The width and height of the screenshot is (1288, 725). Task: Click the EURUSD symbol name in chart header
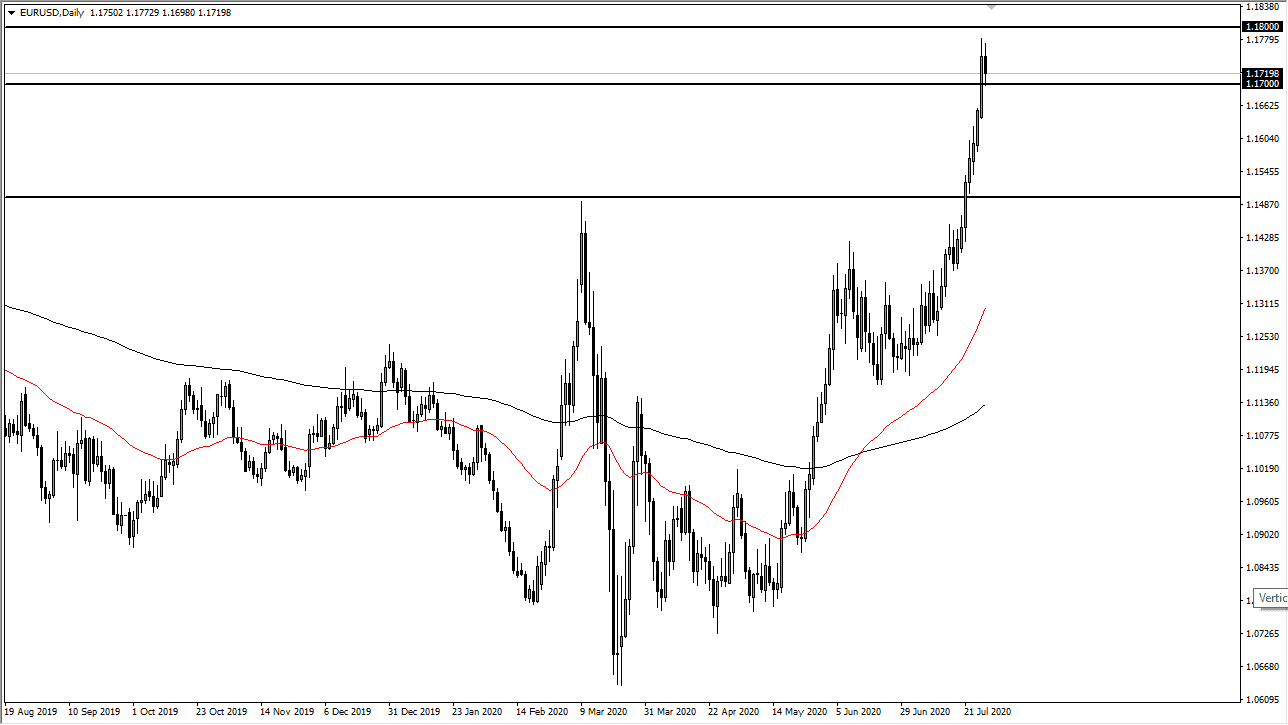pyautogui.click(x=40, y=13)
